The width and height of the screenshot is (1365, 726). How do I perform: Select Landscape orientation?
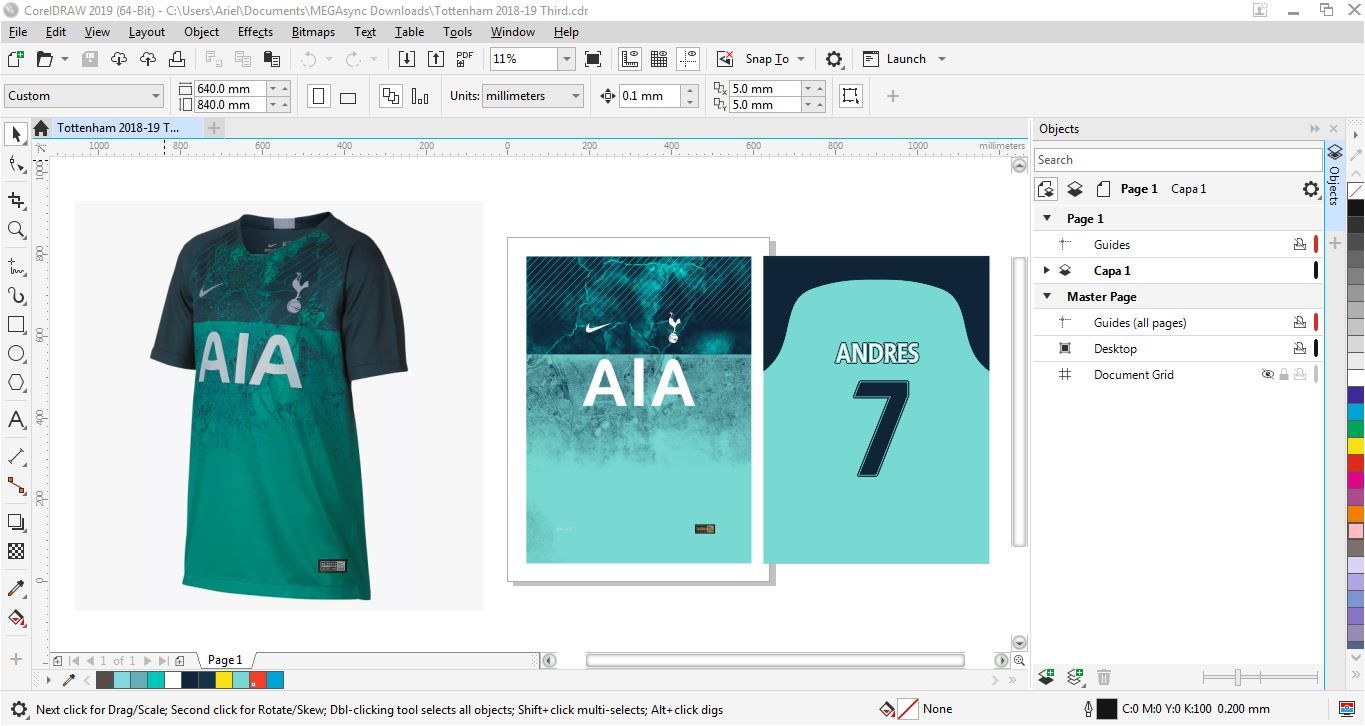(348, 96)
